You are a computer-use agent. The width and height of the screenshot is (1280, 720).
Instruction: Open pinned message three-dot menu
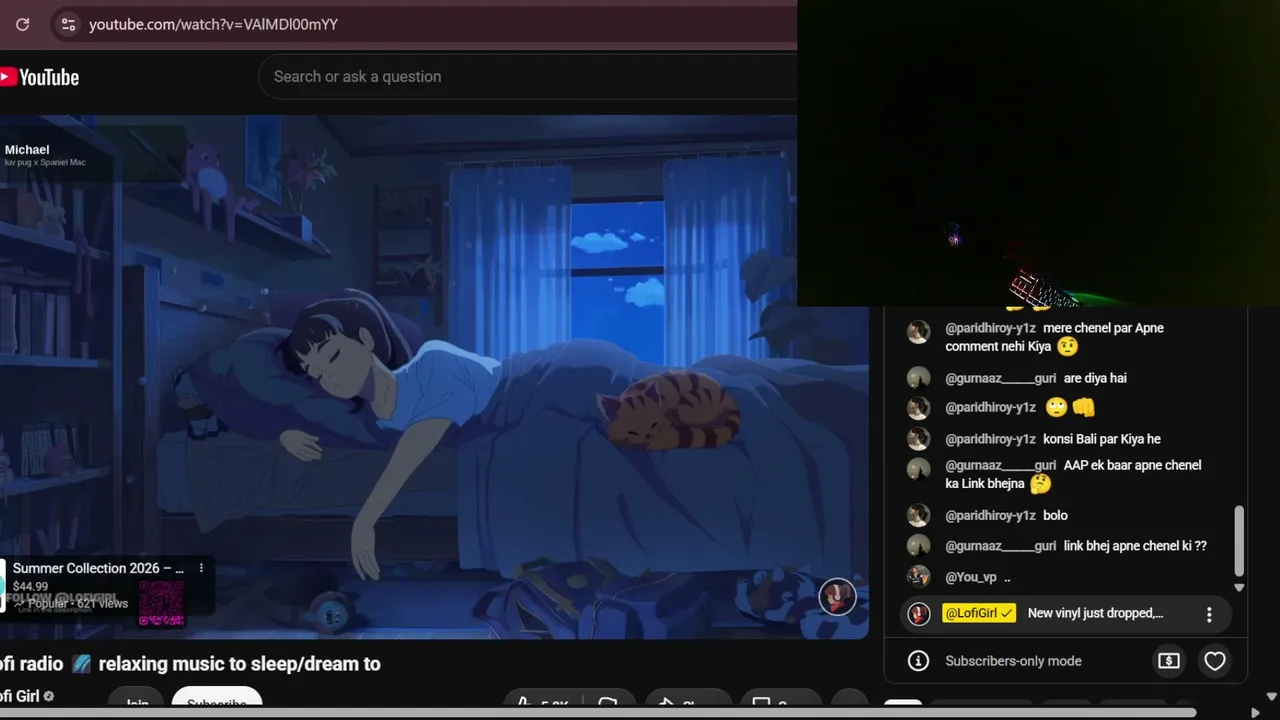tap(1209, 614)
